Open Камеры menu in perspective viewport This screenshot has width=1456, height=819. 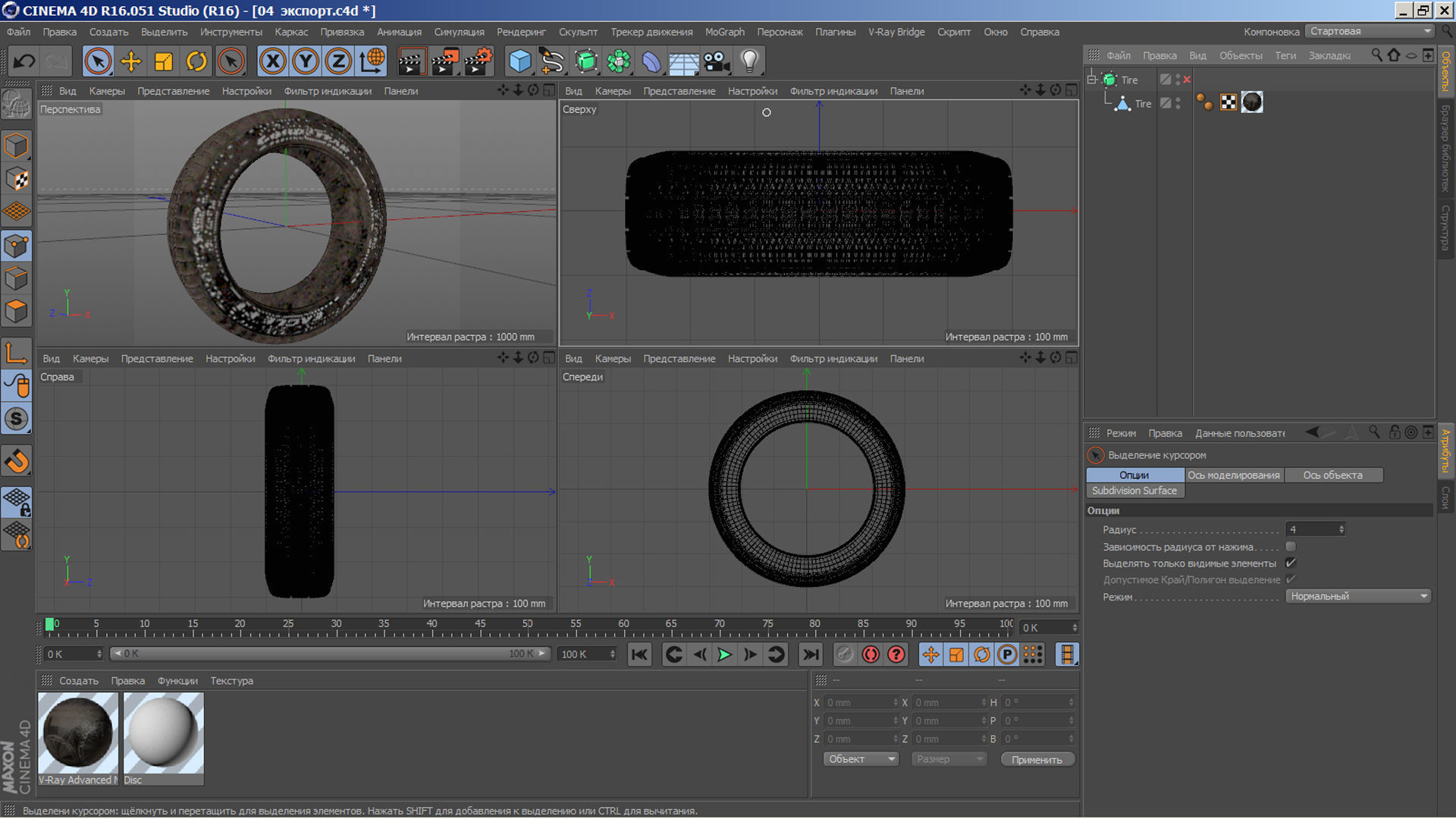[x=107, y=91]
